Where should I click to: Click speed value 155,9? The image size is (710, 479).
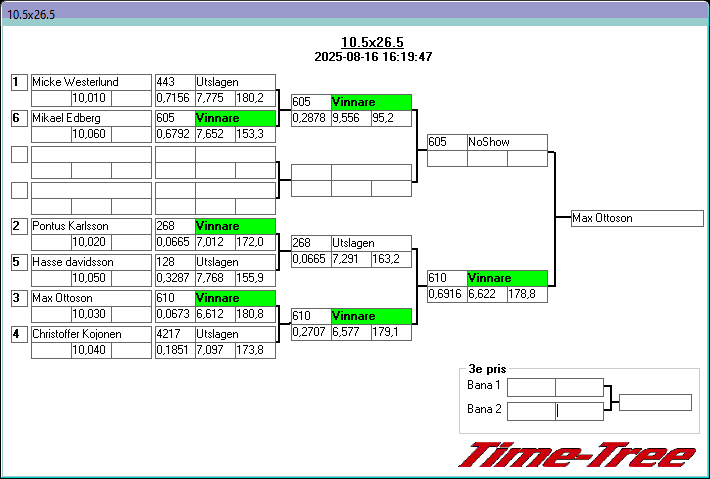pyautogui.click(x=255, y=278)
